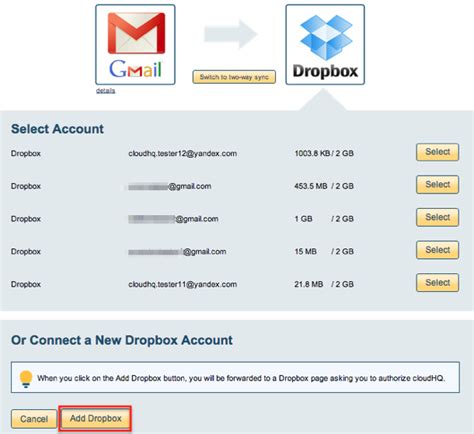Click the Or Connect a New Dropbox Account heading
This screenshot has height=434, width=474.
coord(122,340)
